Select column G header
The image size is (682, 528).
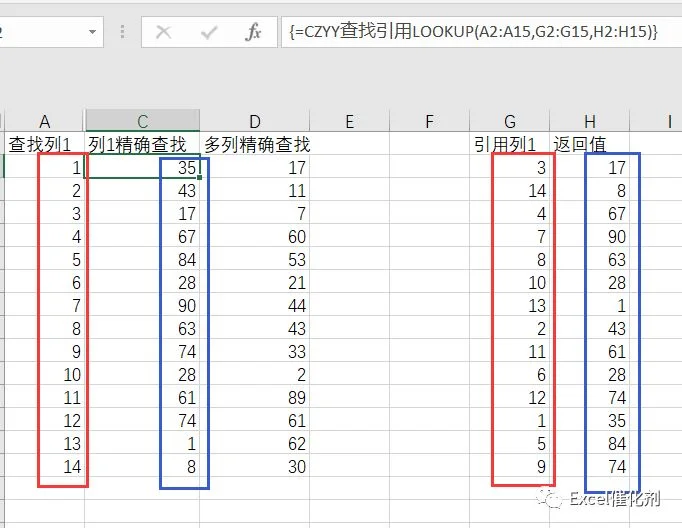coord(510,121)
